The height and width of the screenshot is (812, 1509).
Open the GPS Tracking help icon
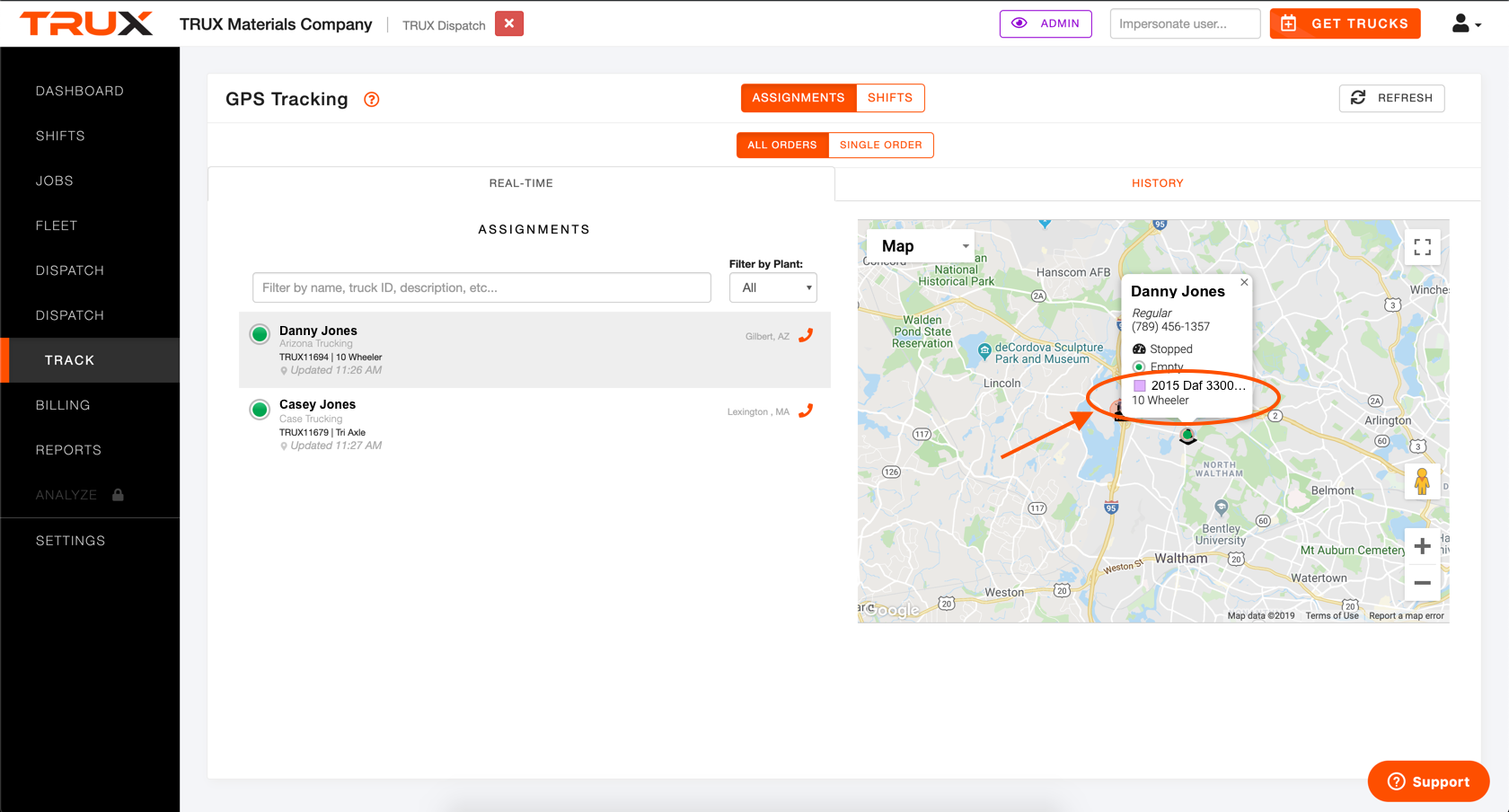tap(371, 100)
